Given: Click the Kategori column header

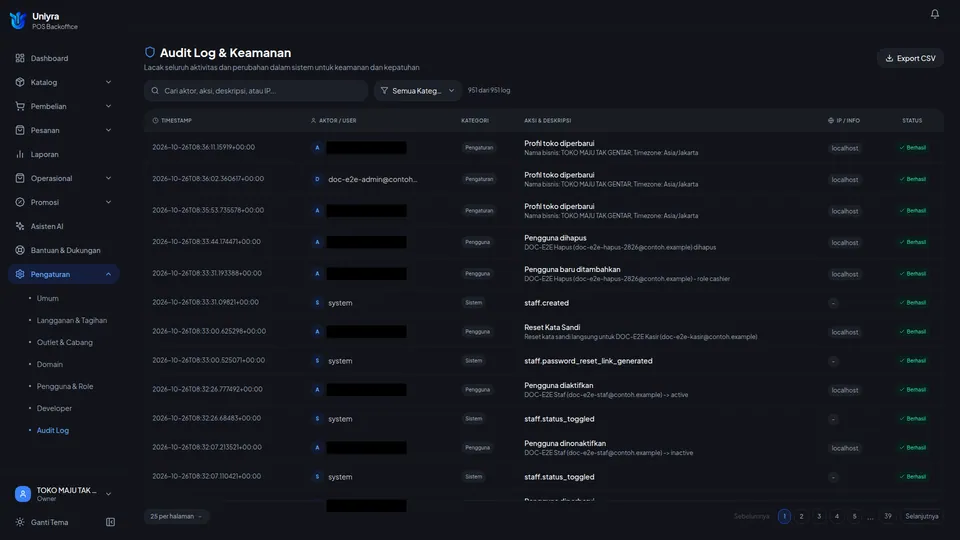Looking at the screenshot, I should (x=474, y=121).
